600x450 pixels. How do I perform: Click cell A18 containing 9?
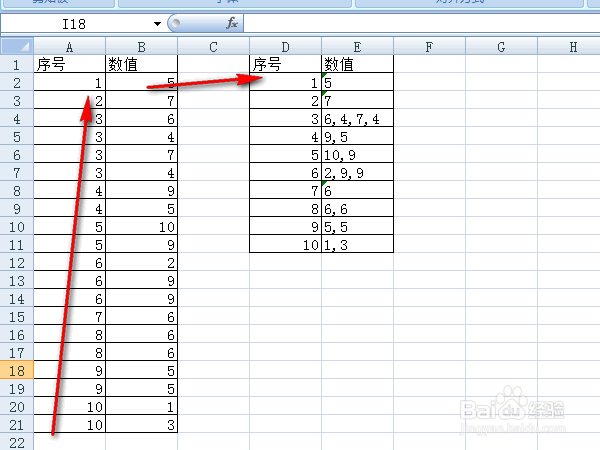tap(69, 370)
